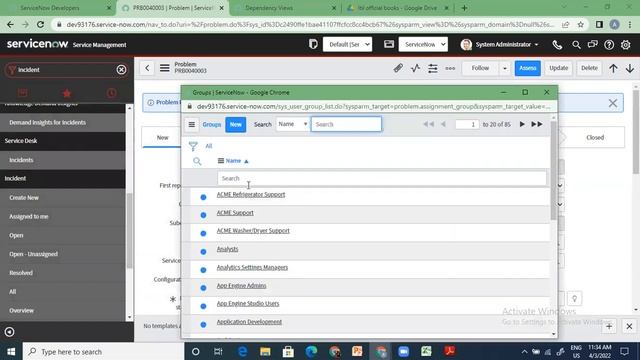Open the list menu in the Groups popup
The width and height of the screenshot is (640, 360).
pos(191,124)
